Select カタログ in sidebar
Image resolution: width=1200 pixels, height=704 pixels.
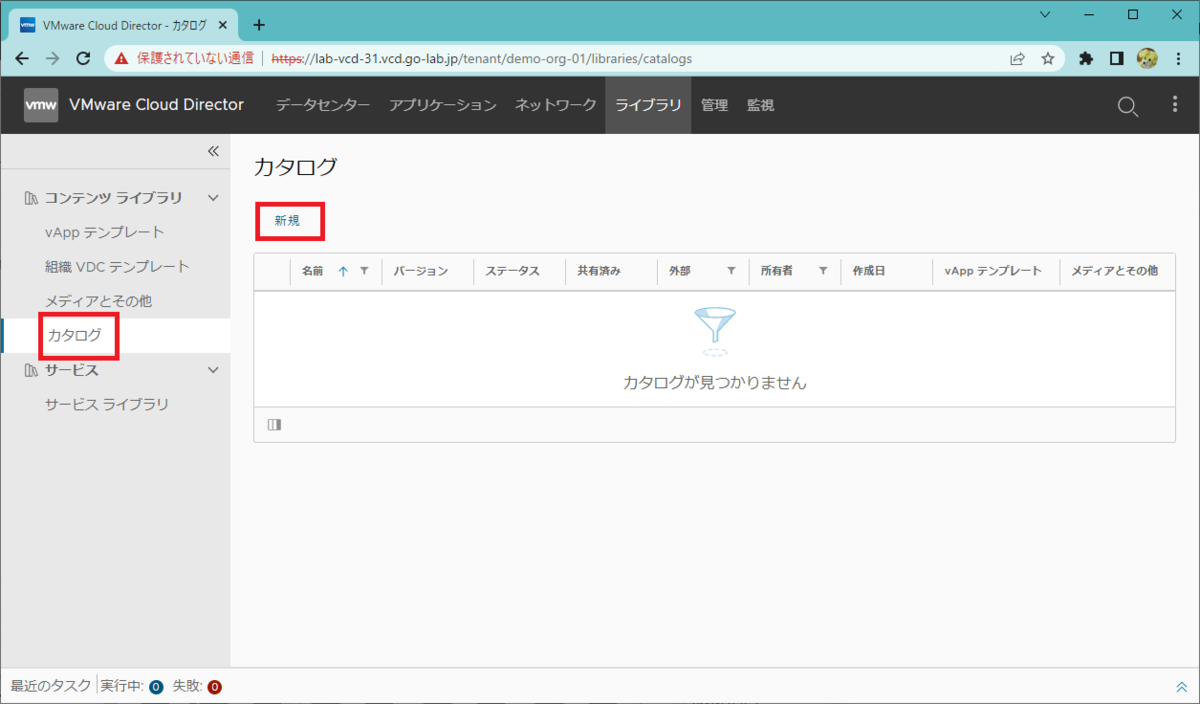(x=75, y=336)
